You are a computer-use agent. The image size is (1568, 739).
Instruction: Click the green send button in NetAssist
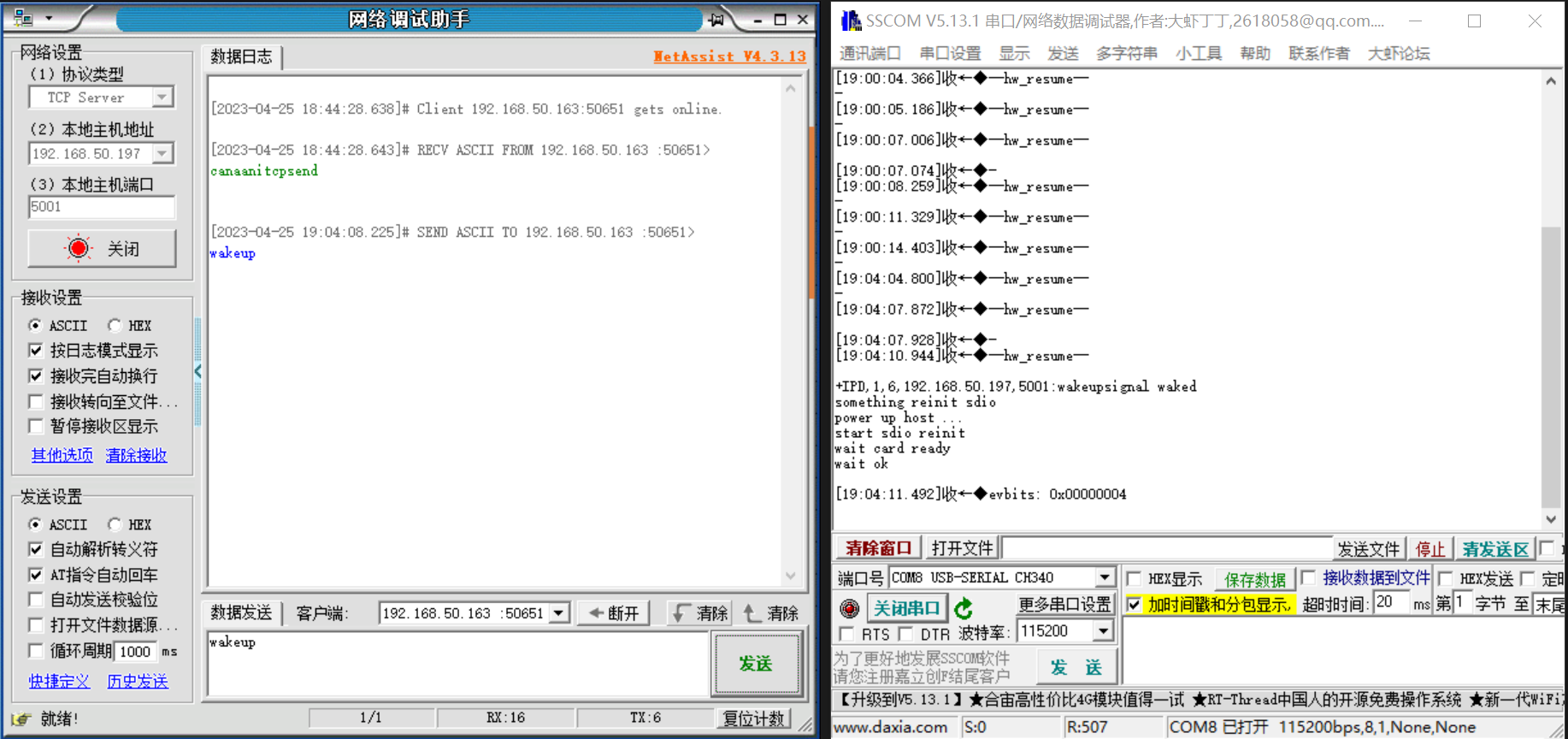coord(756,664)
